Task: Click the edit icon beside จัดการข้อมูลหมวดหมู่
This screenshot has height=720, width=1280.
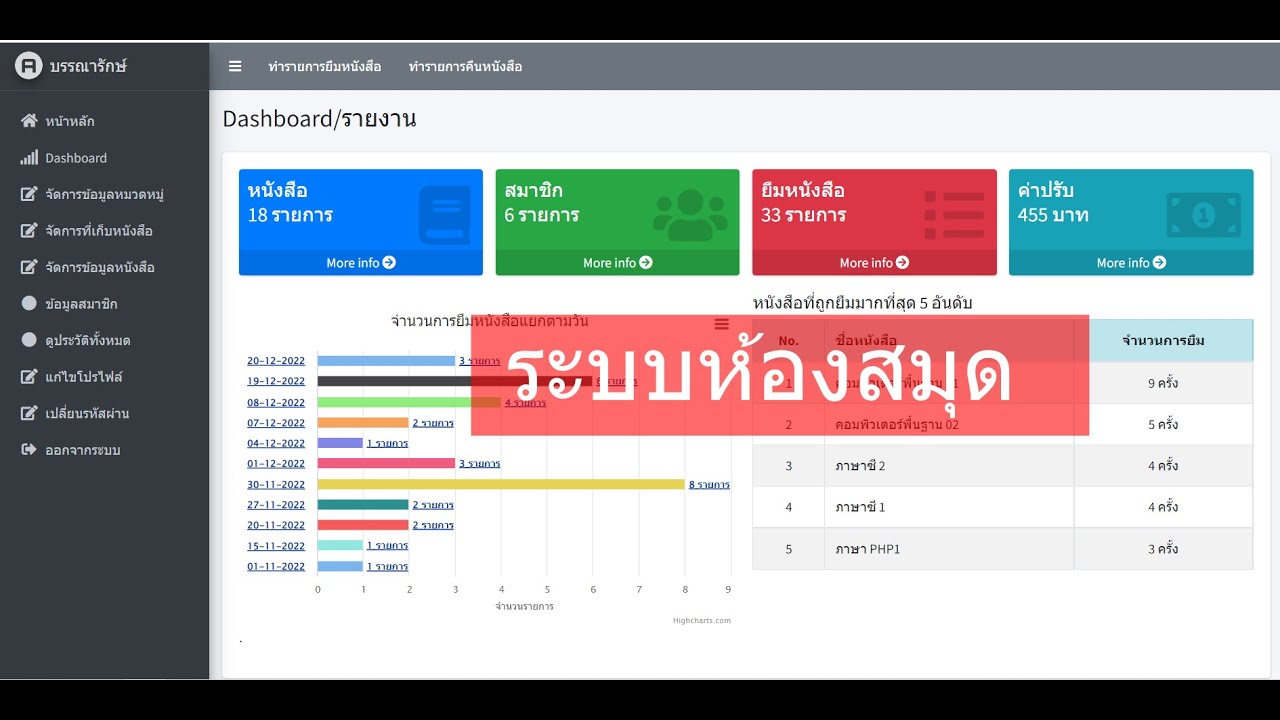Action: [29, 194]
